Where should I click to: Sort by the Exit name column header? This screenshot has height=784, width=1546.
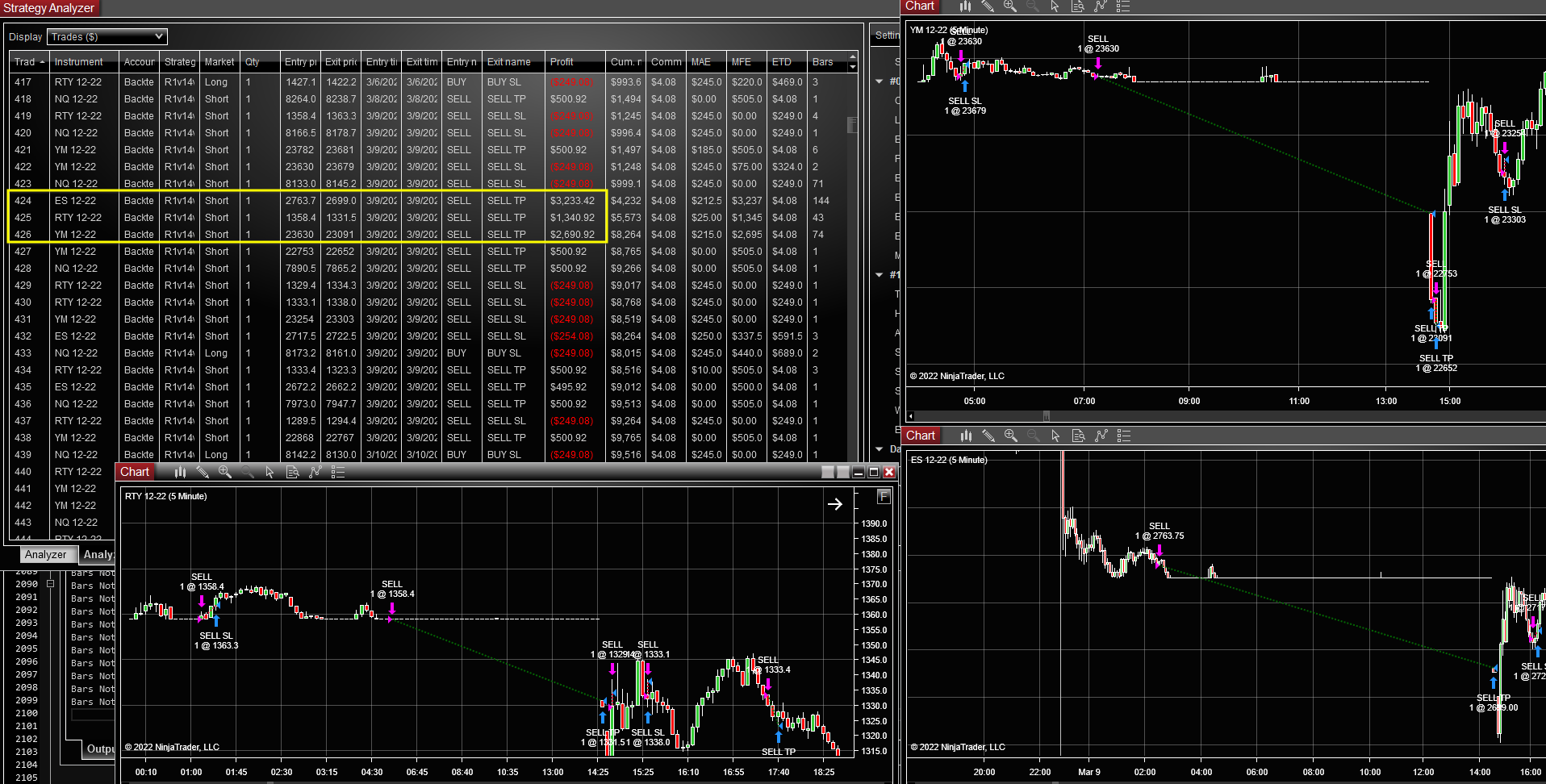[514, 62]
